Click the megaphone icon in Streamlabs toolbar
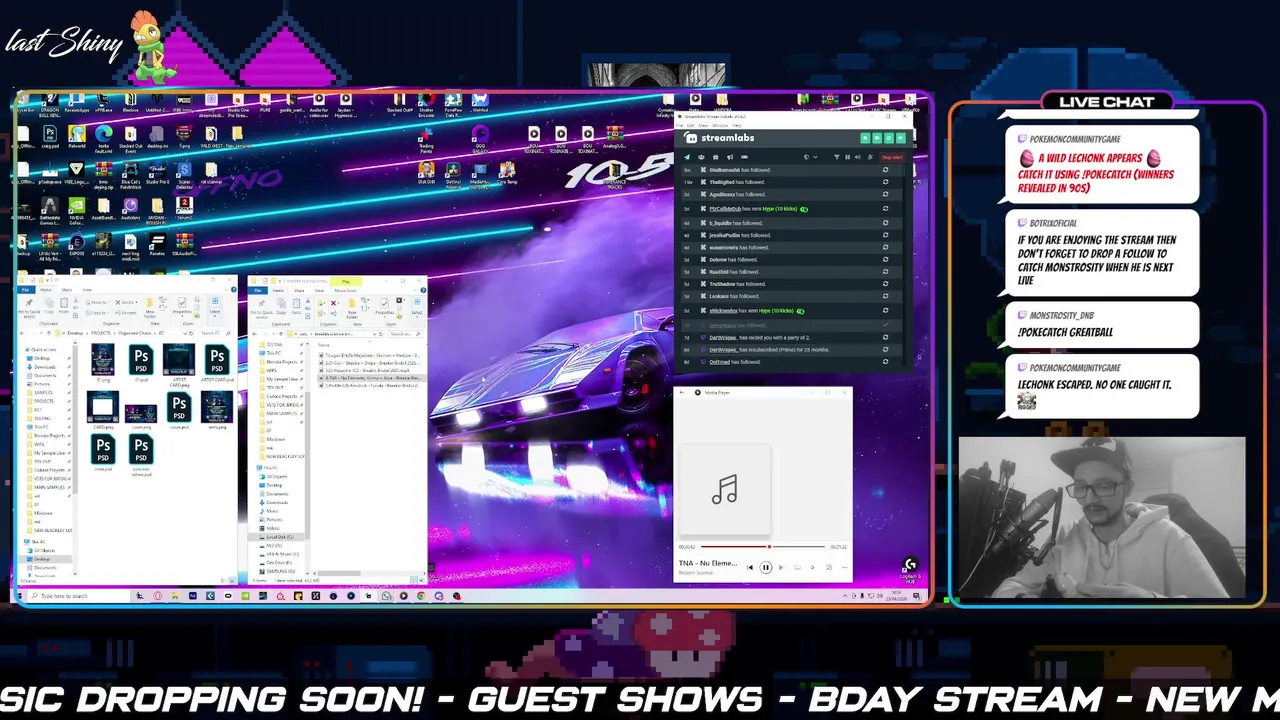 730,157
